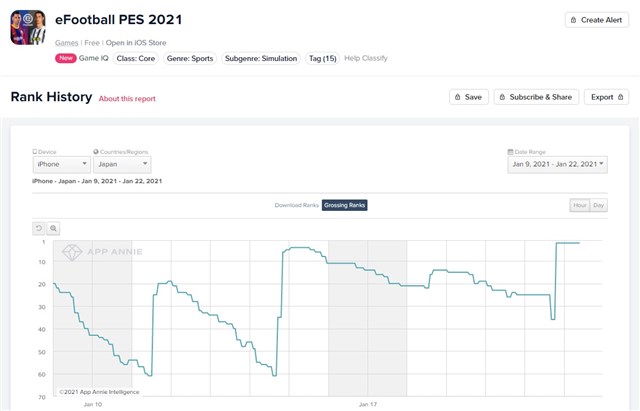Click the reset zoom undo icon
Screen dimensions: 640x411
click(x=39, y=229)
